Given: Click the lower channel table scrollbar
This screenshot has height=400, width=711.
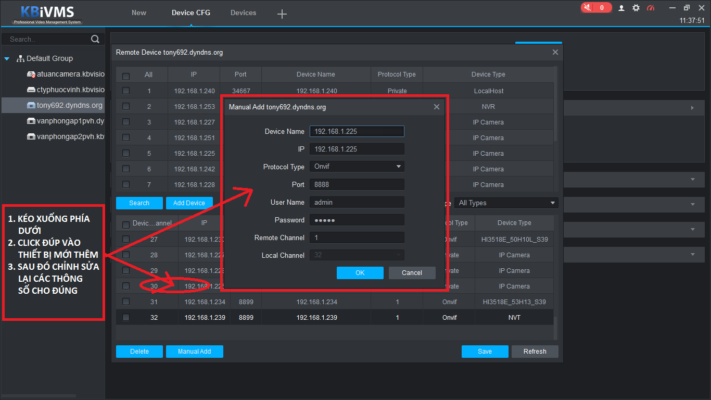Looking at the screenshot, I should point(555,327).
